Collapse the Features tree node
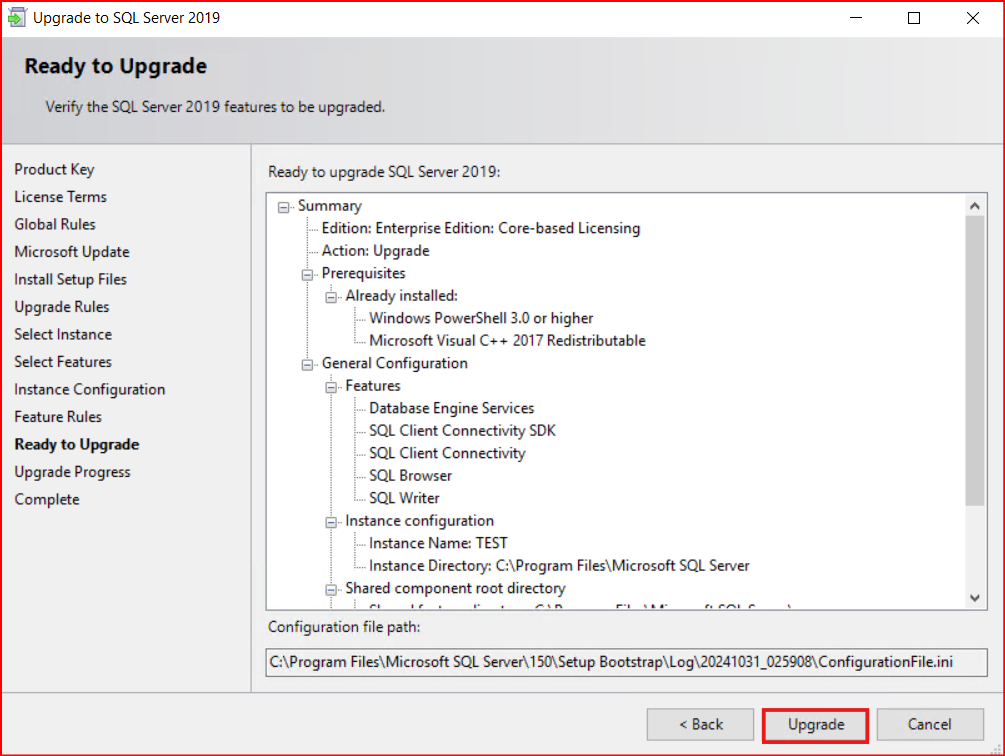This screenshot has width=1005, height=756. (x=332, y=387)
